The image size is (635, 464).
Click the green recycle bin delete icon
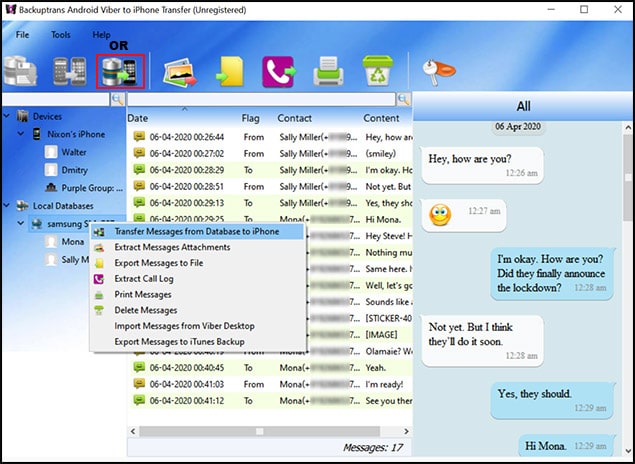[376, 71]
